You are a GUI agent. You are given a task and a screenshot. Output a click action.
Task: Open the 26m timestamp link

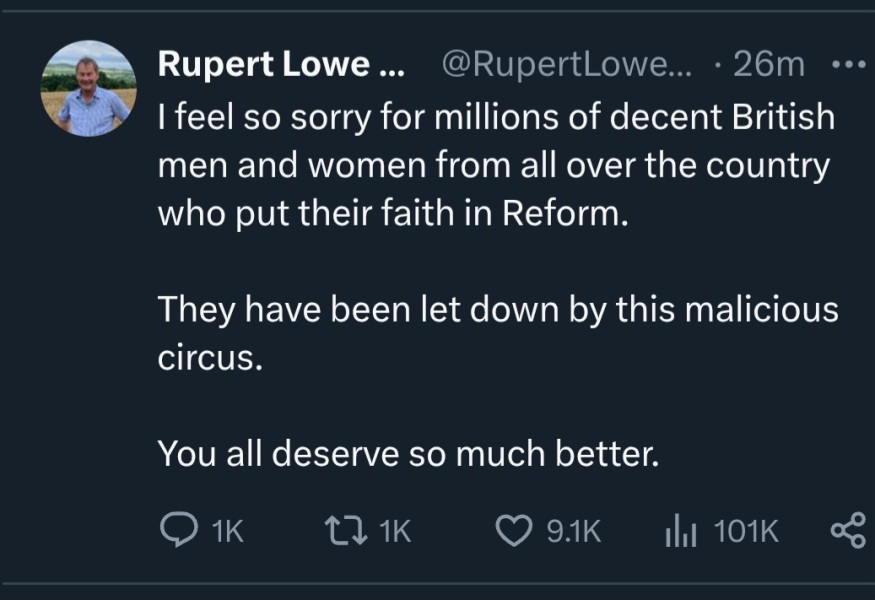tap(770, 63)
